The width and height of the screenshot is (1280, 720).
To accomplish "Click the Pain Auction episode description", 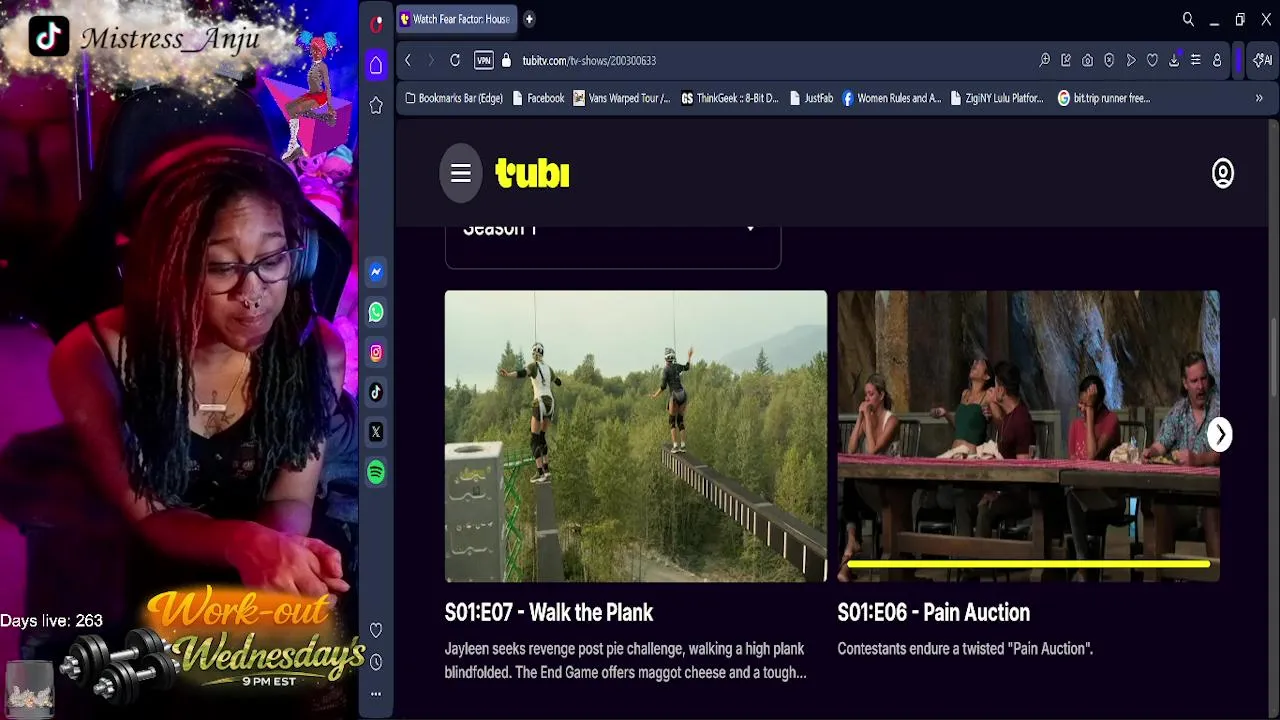I will (965, 649).
